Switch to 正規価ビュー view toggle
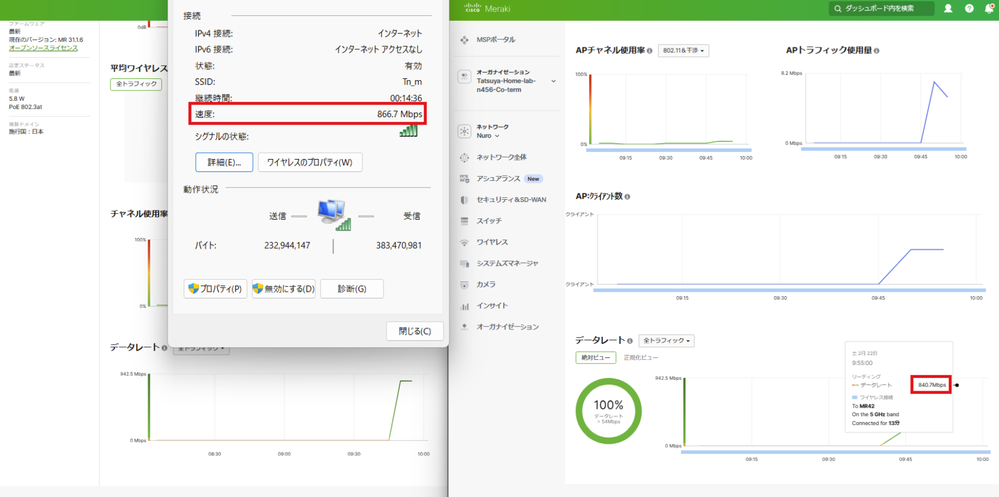The height and width of the screenshot is (497, 999). tap(641, 358)
